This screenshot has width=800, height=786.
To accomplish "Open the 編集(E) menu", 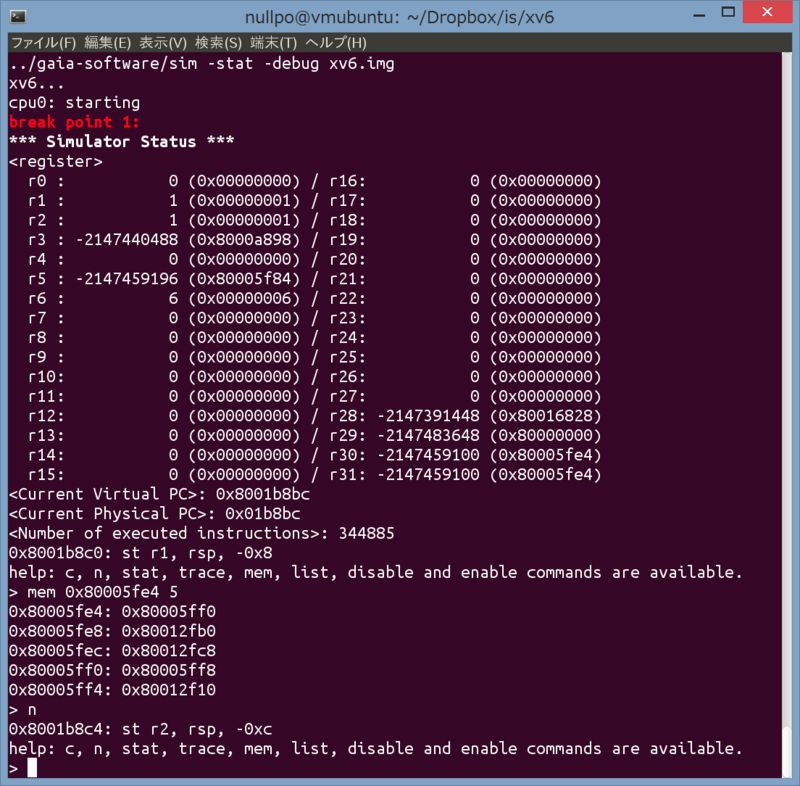I will pyautogui.click(x=108, y=43).
